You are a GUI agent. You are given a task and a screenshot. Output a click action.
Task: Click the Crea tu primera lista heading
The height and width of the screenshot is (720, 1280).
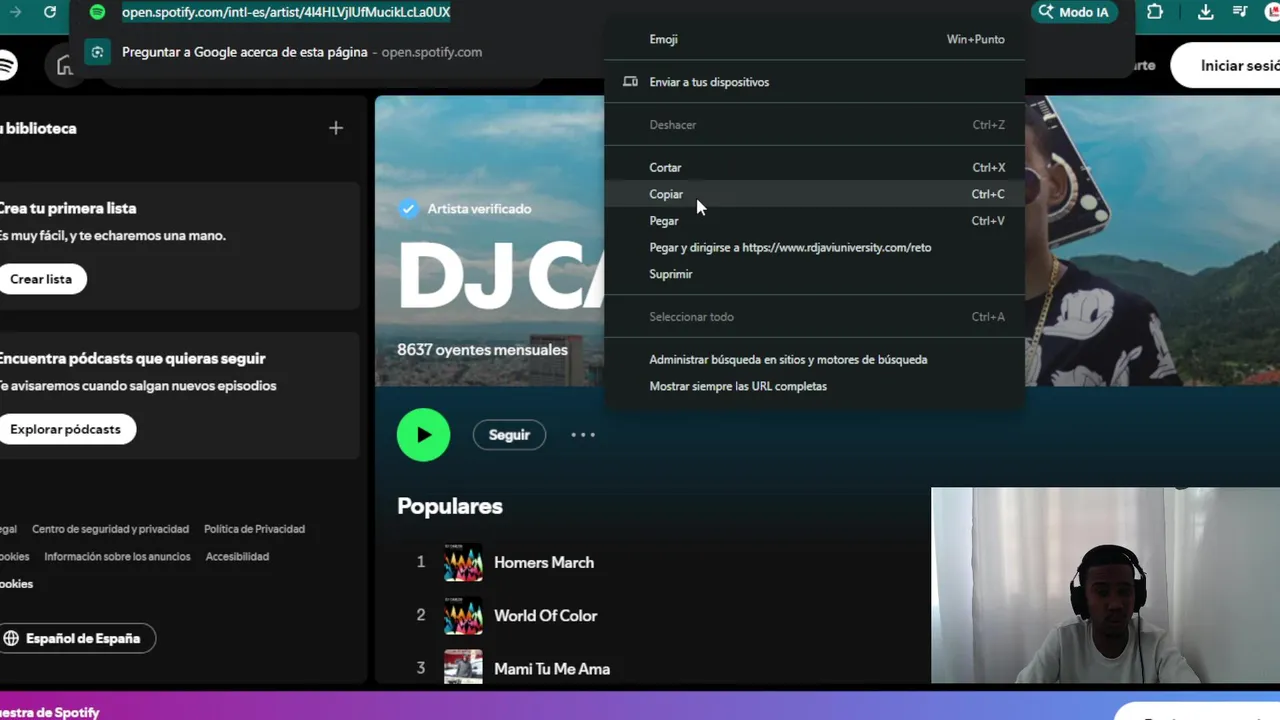pyautogui.click(x=67, y=208)
